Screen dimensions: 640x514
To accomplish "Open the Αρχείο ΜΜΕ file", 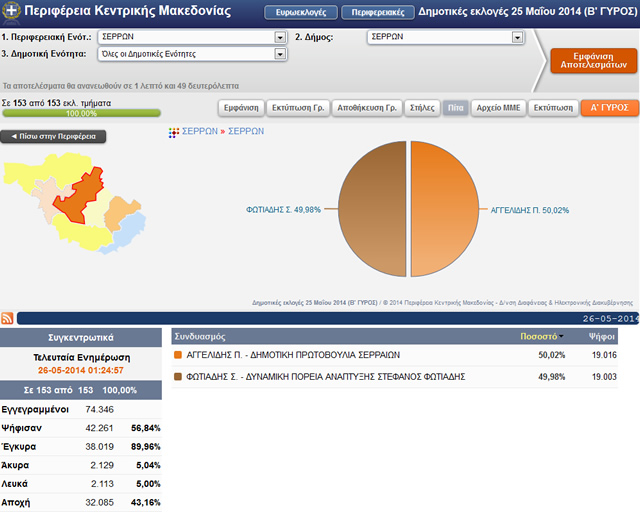I will (498, 108).
